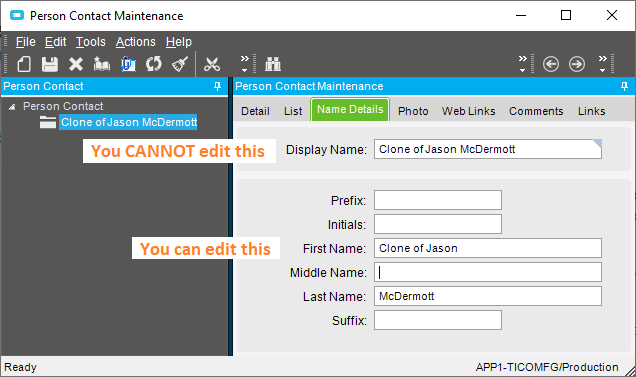Go to next record with right arrow
Image resolution: width=636 pixels, height=377 pixels.
tap(577, 64)
